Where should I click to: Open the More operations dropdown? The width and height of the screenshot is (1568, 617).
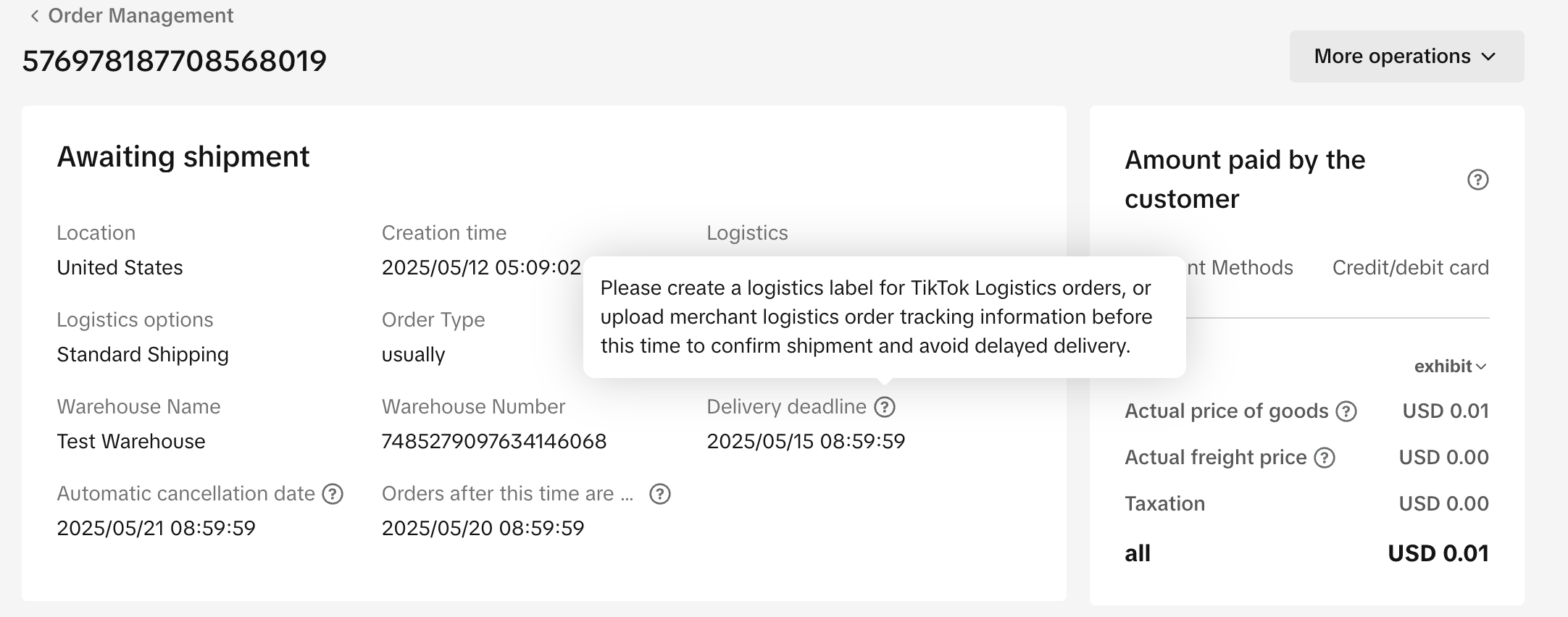pyautogui.click(x=1406, y=56)
